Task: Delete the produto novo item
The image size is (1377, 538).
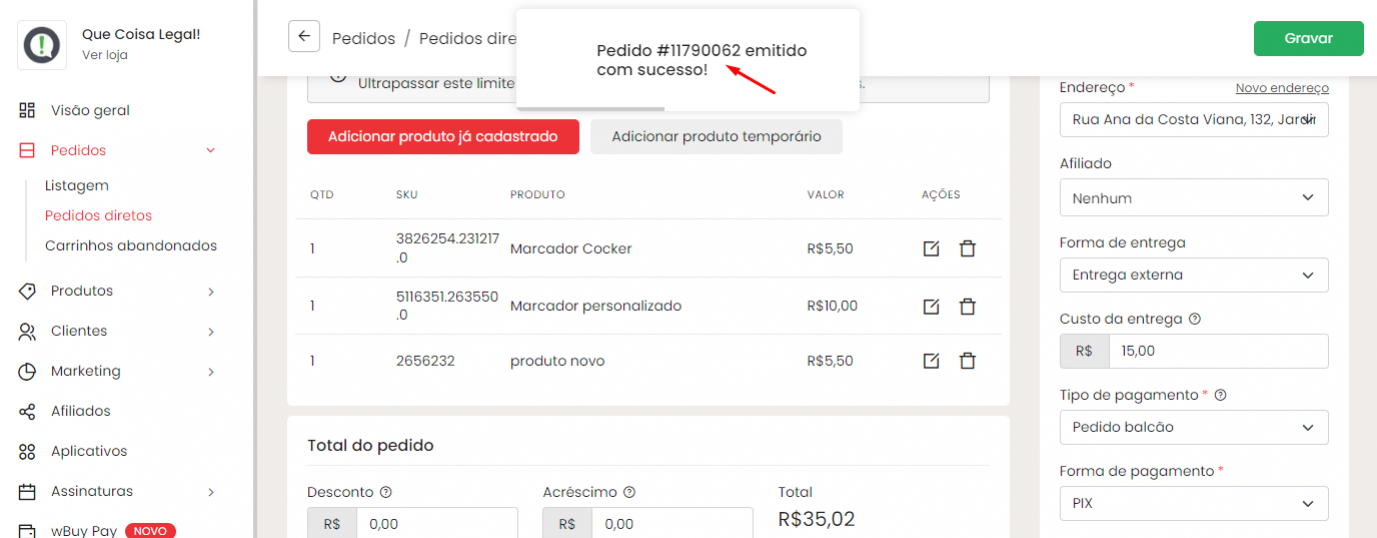Action: 967,361
